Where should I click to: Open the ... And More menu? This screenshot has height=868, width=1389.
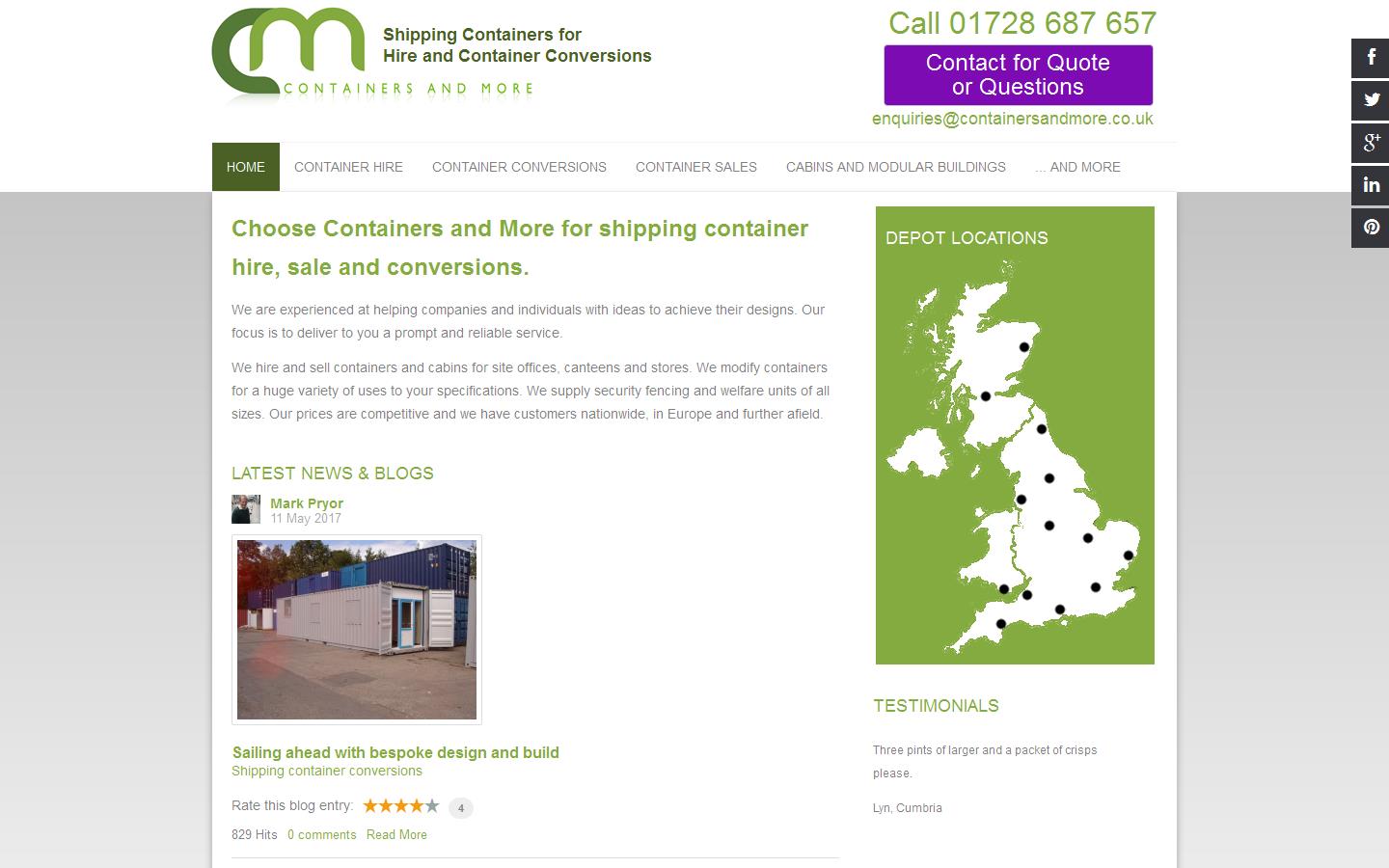pyautogui.click(x=1077, y=167)
